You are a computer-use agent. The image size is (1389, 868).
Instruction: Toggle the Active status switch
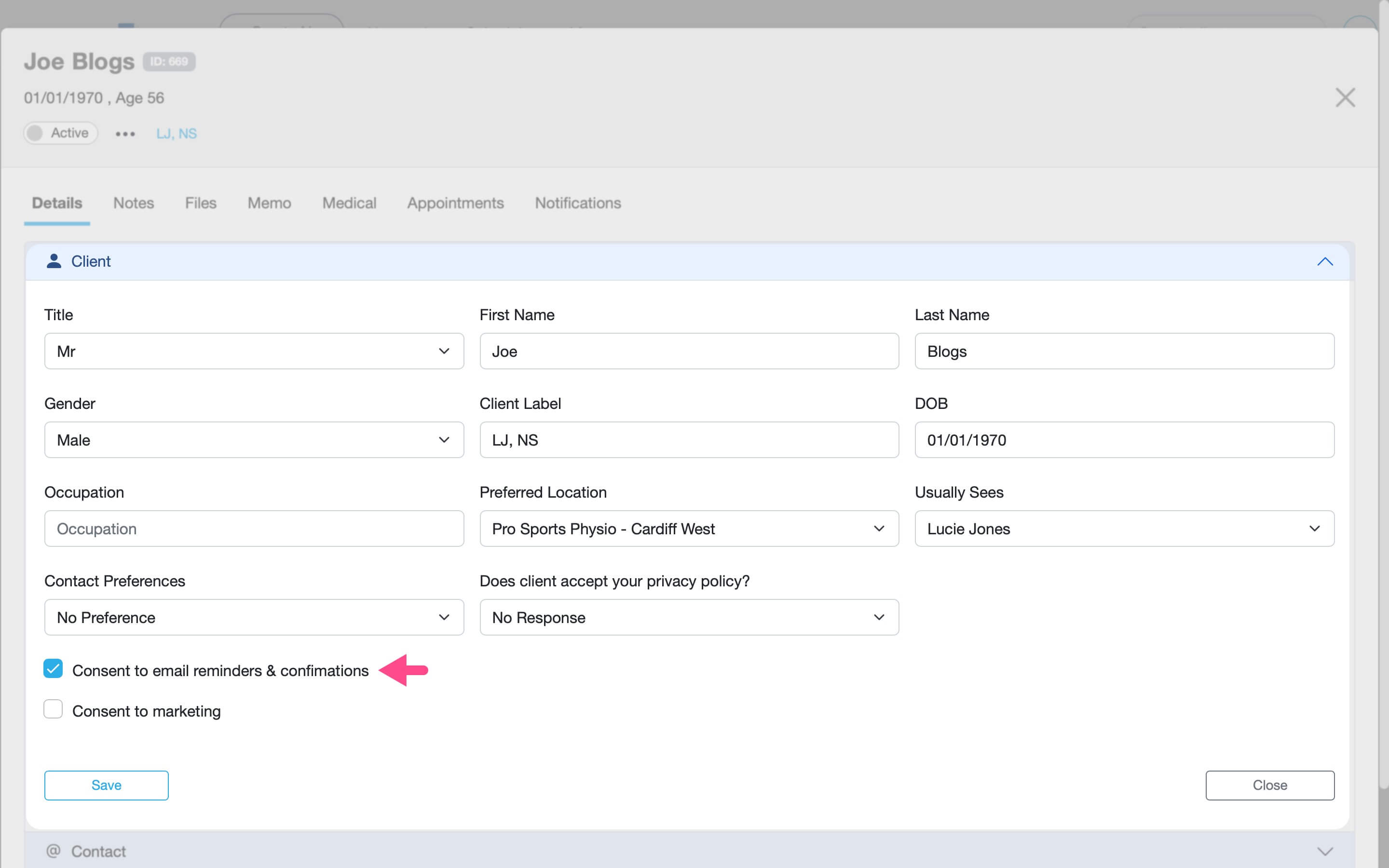click(x=36, y=133)
